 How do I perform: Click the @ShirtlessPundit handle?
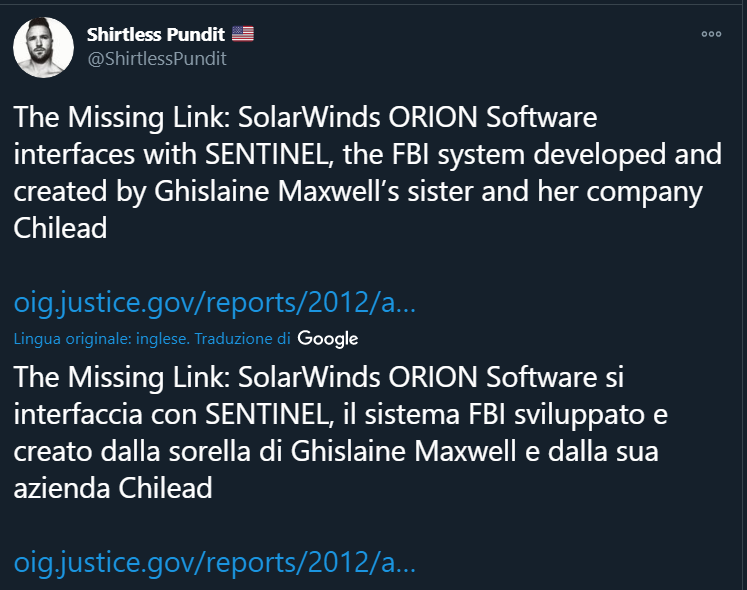pos(157,59)
